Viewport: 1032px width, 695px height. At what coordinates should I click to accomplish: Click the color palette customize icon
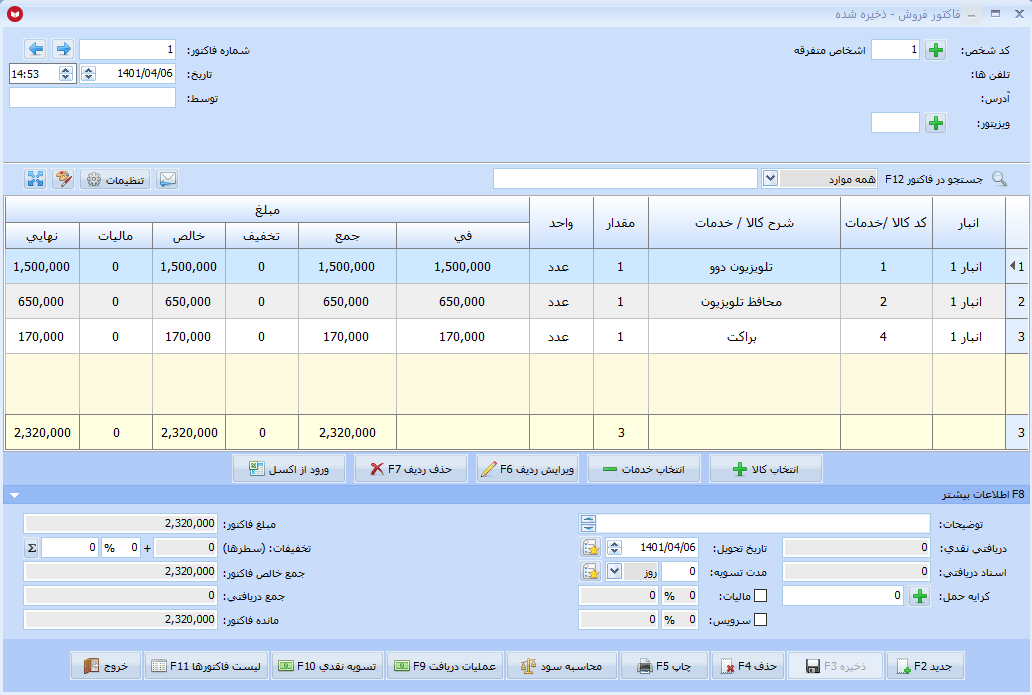[63, 179]
